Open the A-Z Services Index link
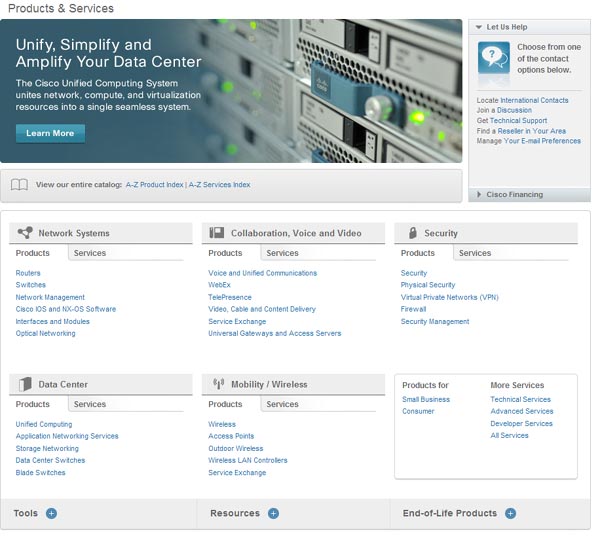Image resolution: width=600 pixels, height=538 pixels. click(220, 184)
